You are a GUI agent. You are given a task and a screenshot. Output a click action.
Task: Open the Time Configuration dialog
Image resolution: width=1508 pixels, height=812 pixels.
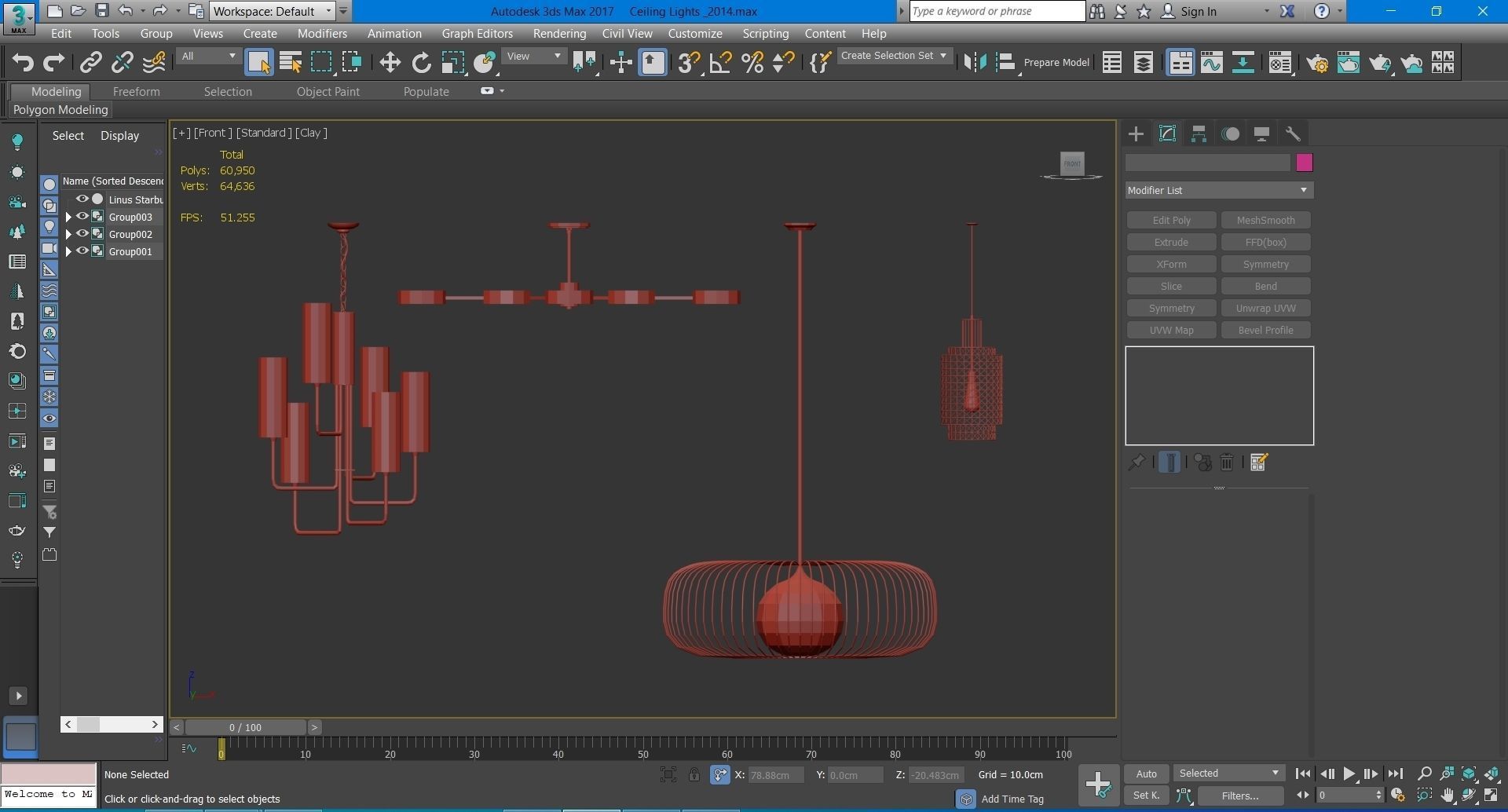click(1397, 796)
